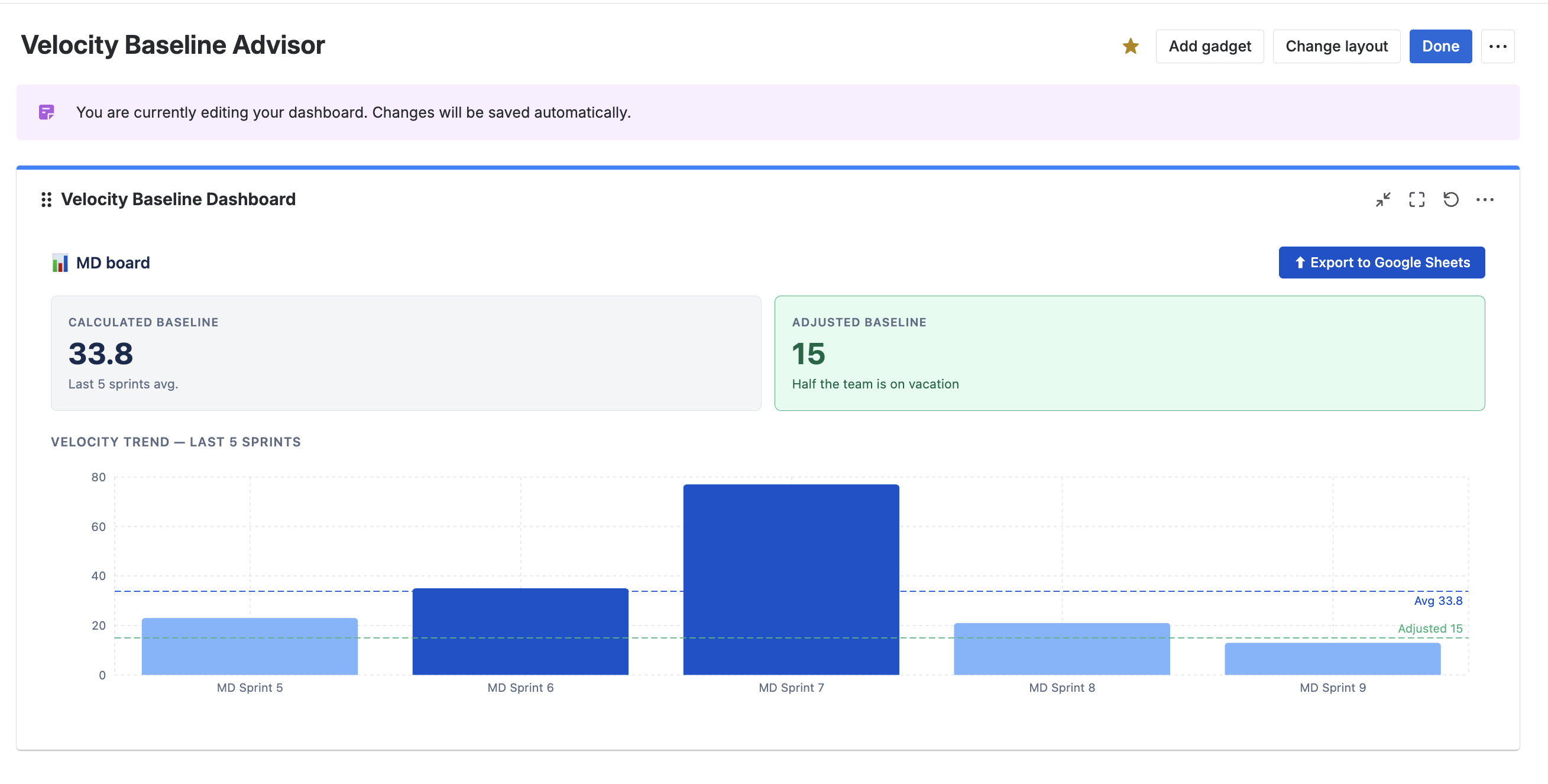1548x784 pixels.
Task: Click the MD board heading
Action: (x=113, y=263)
